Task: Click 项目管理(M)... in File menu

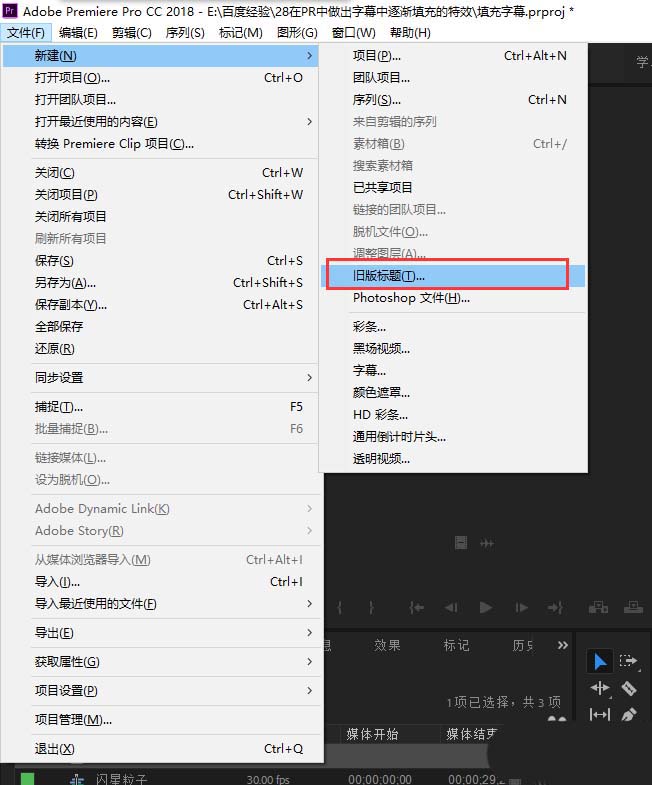Action: click(x=160, y=720)
